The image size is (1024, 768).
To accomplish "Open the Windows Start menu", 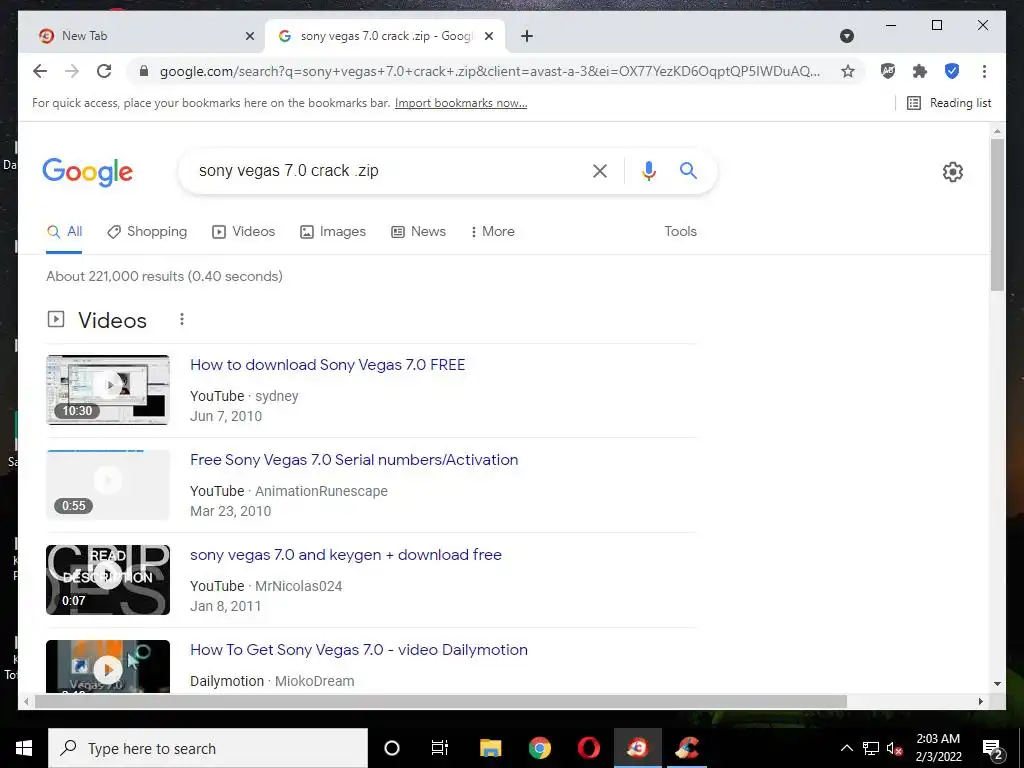I will coord(24,748).
